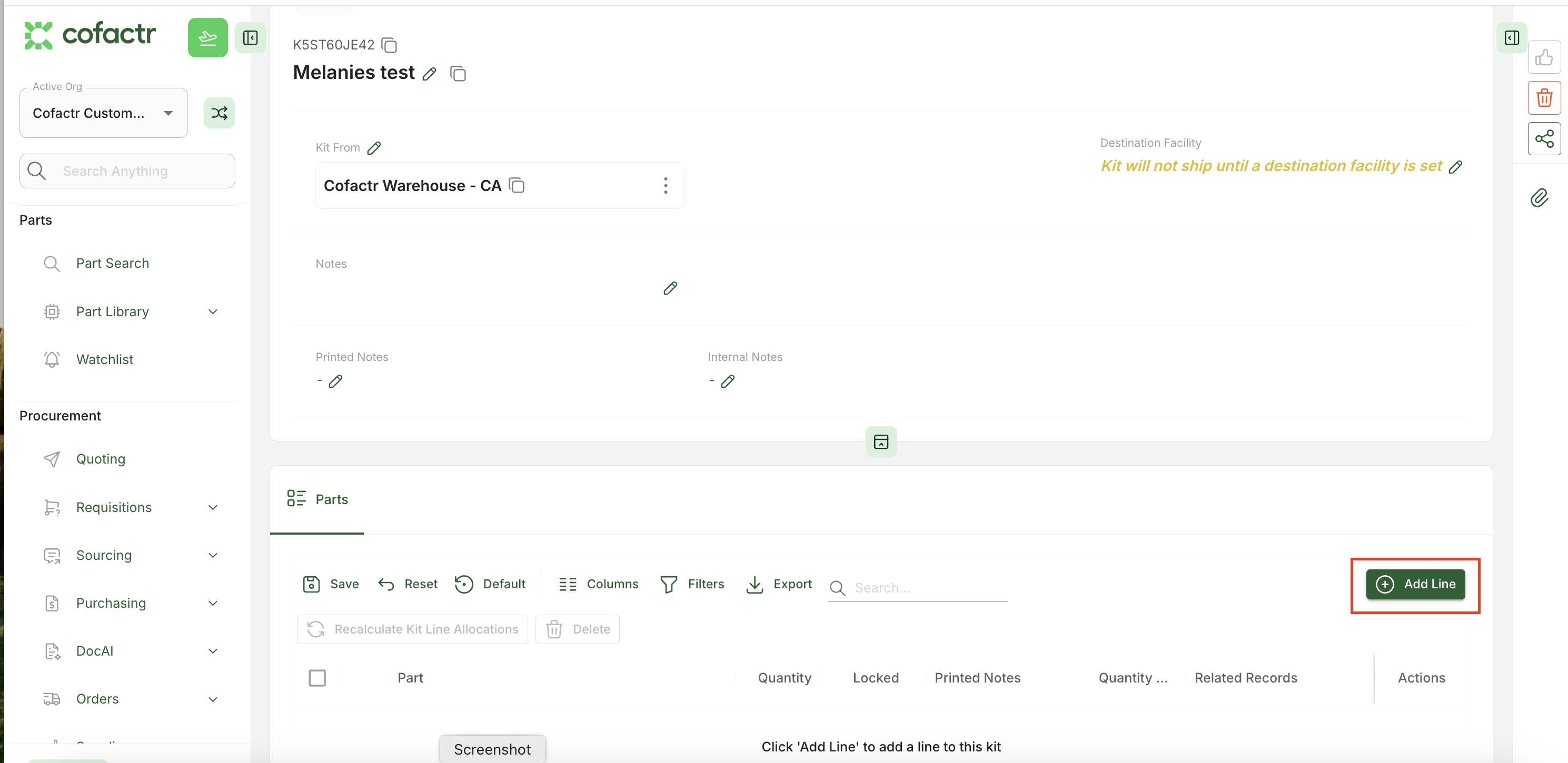Viewport: 1568px width, 763px height.
Task: Open Part Search
Action: [x=112, y=264]
